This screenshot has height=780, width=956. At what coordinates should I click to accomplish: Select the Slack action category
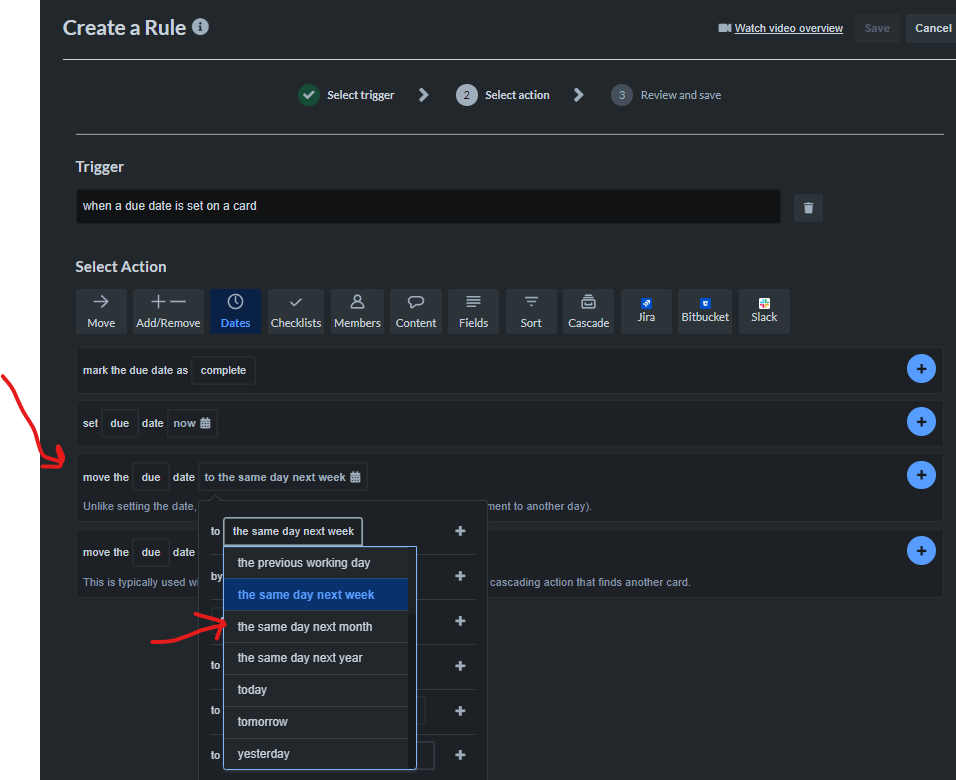coord(764,311)
